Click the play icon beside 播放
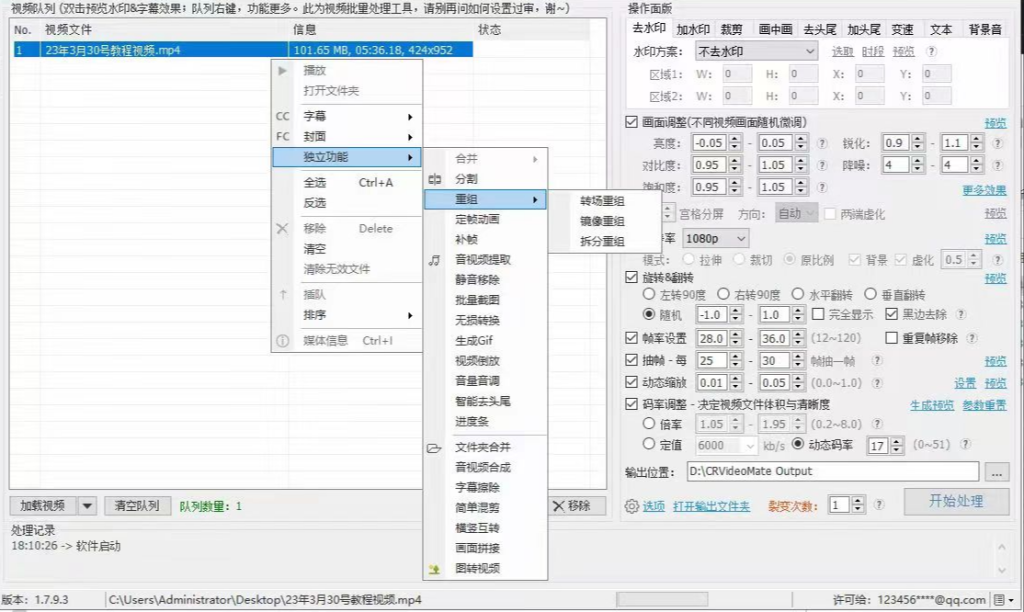The image size is (1024, 612). (282, 71)
